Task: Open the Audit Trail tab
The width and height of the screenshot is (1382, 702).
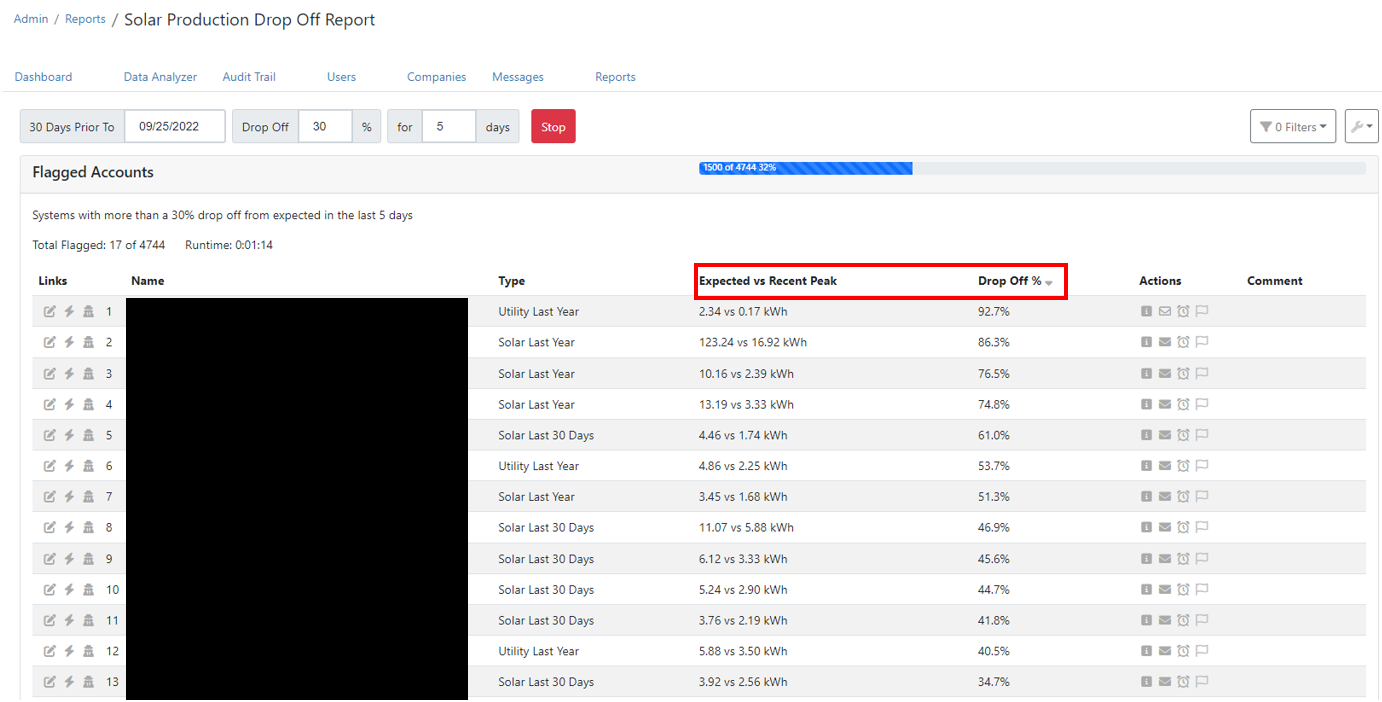Action: point(249,77)
